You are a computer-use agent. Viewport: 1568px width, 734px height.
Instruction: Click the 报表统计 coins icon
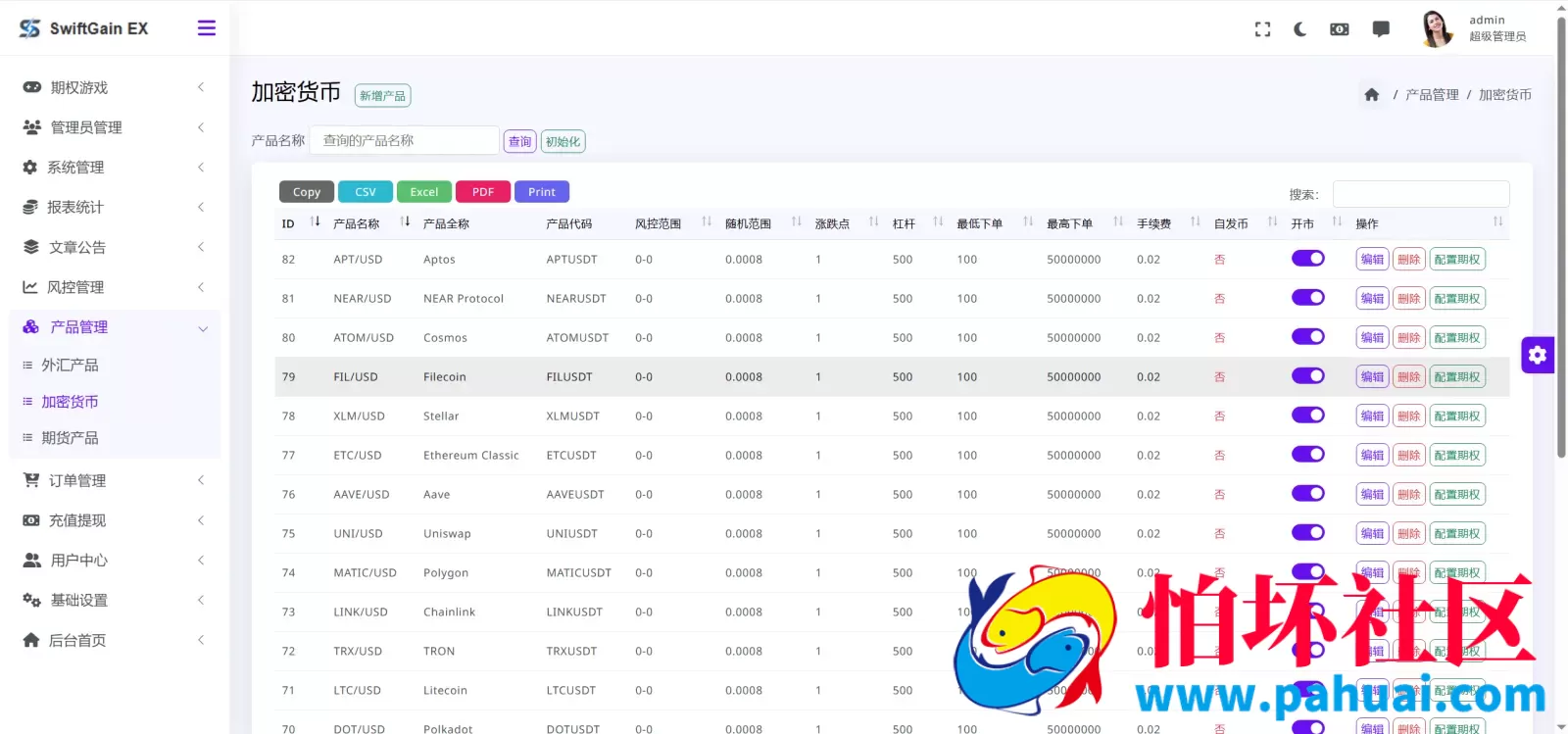[30, 207]
